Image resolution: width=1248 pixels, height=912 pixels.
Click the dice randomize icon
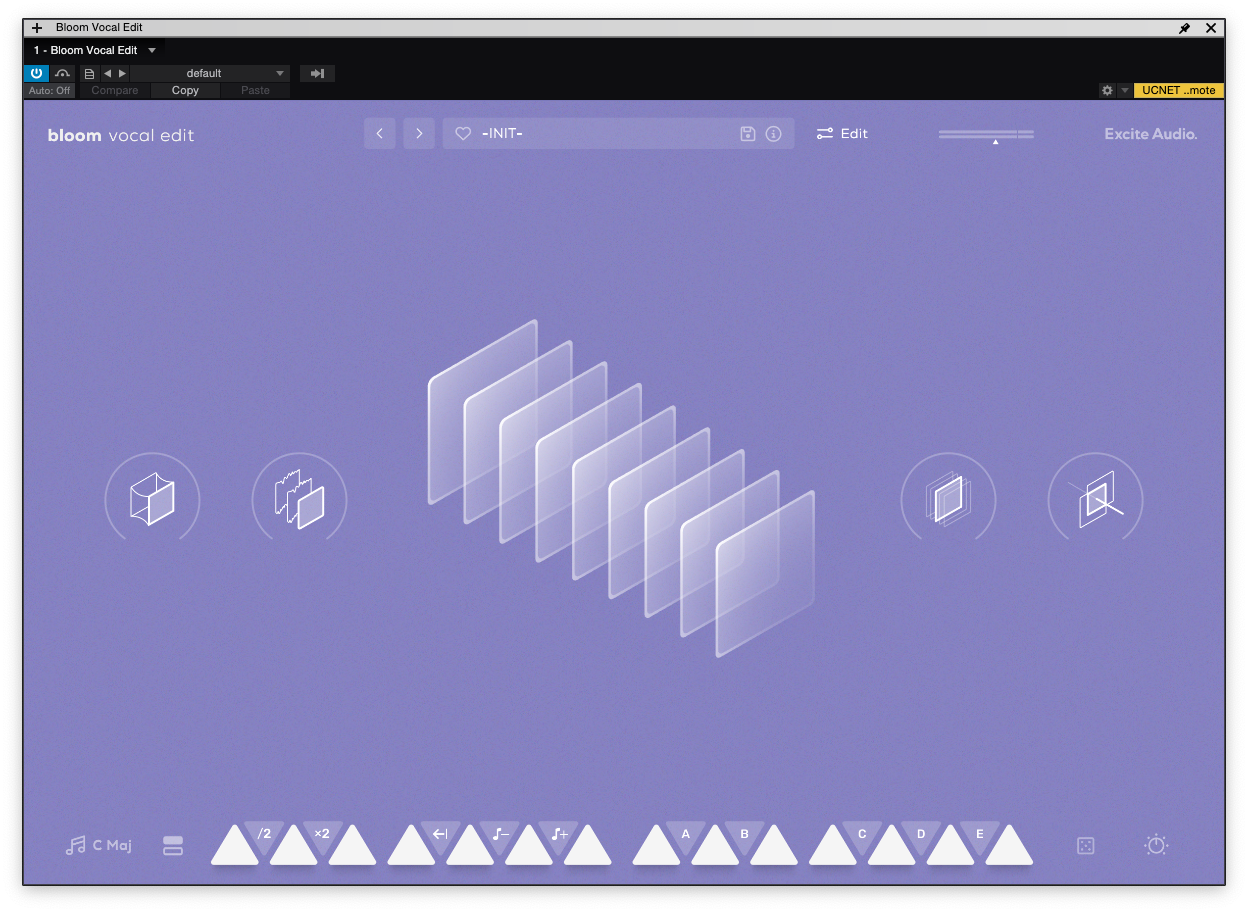point(1086,845)
